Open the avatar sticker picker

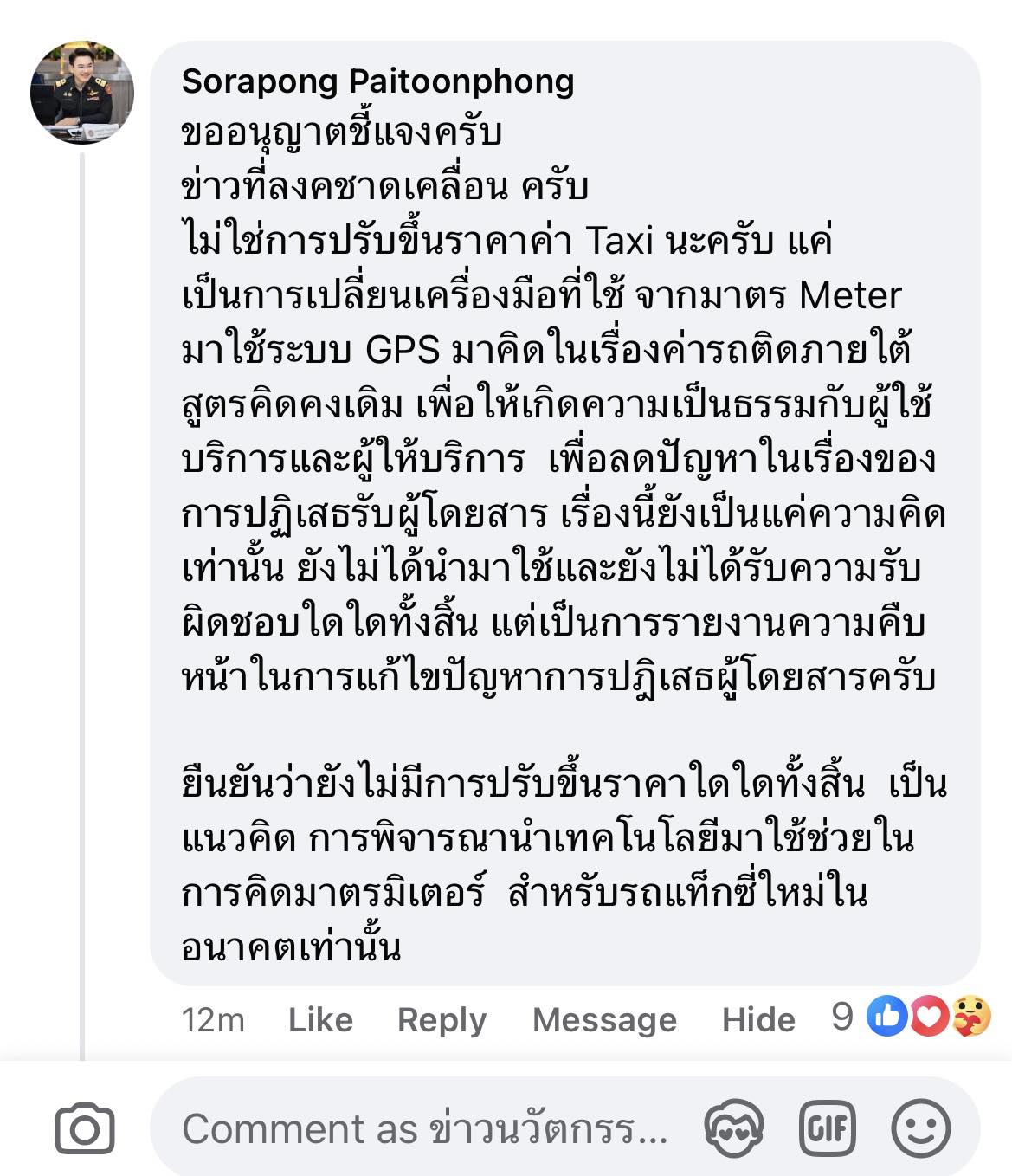point(735,1128)
